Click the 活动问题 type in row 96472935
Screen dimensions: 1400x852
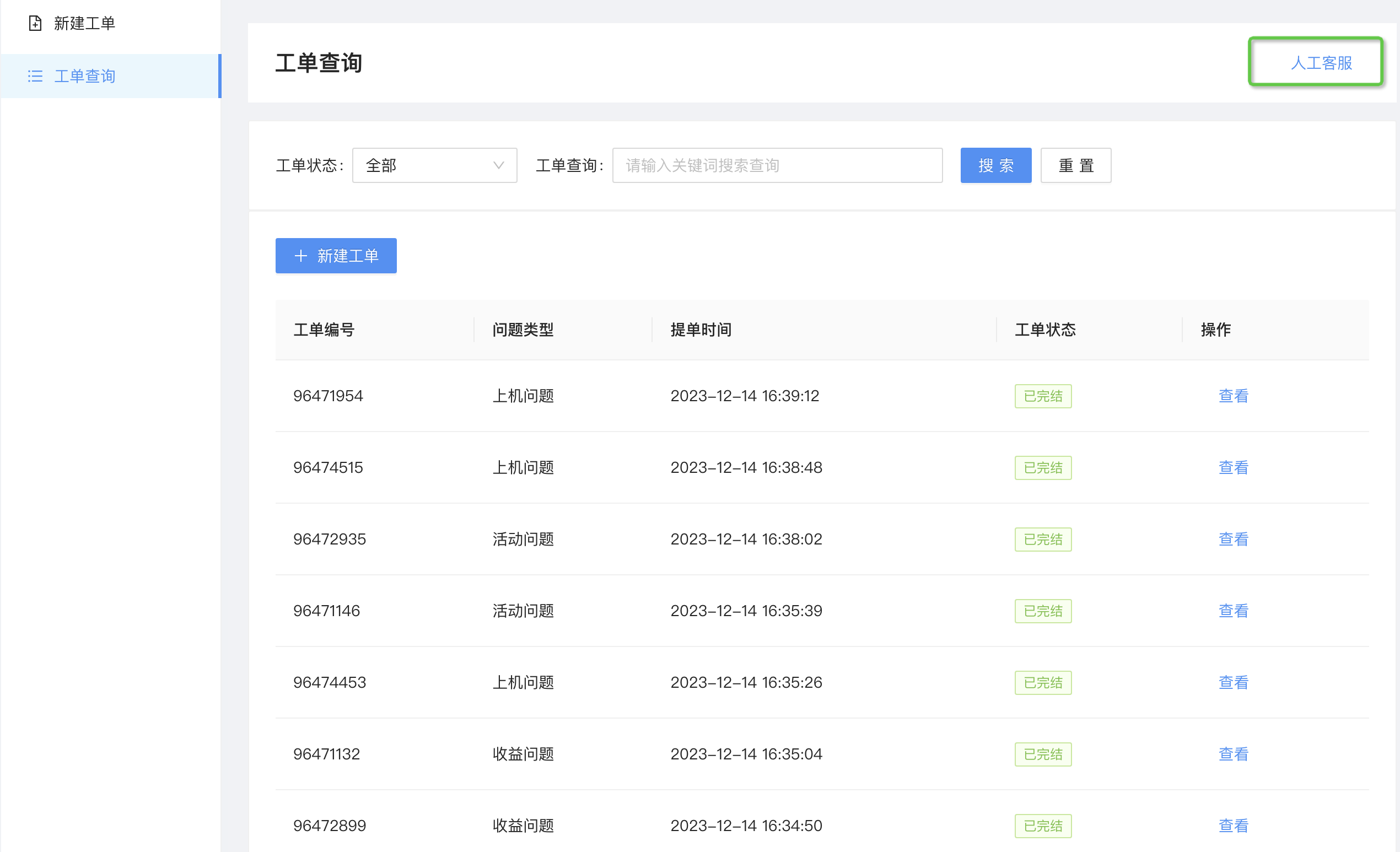click(523, 539)
